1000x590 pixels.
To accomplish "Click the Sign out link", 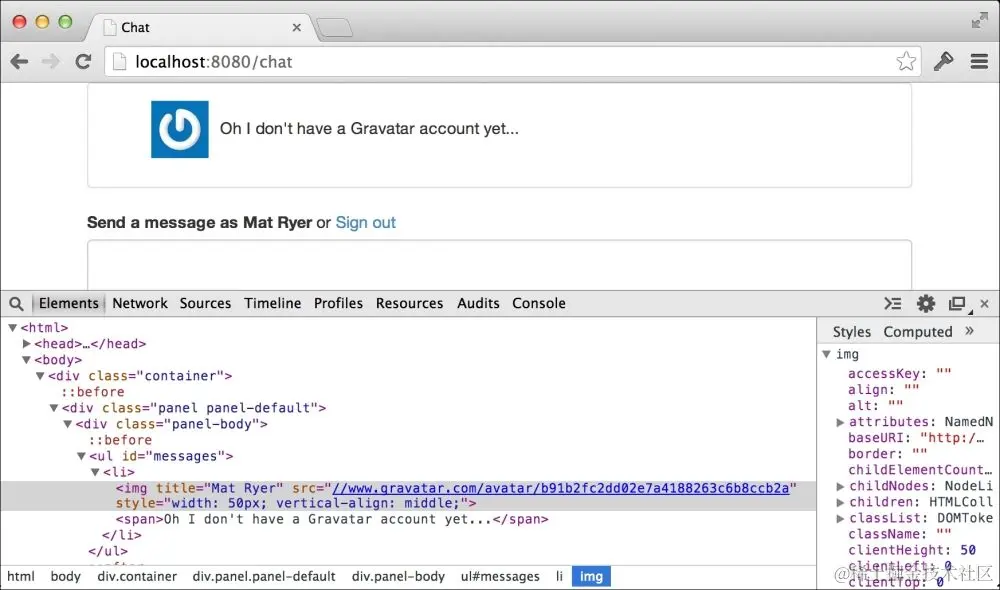I will click(x=366, y=223).
